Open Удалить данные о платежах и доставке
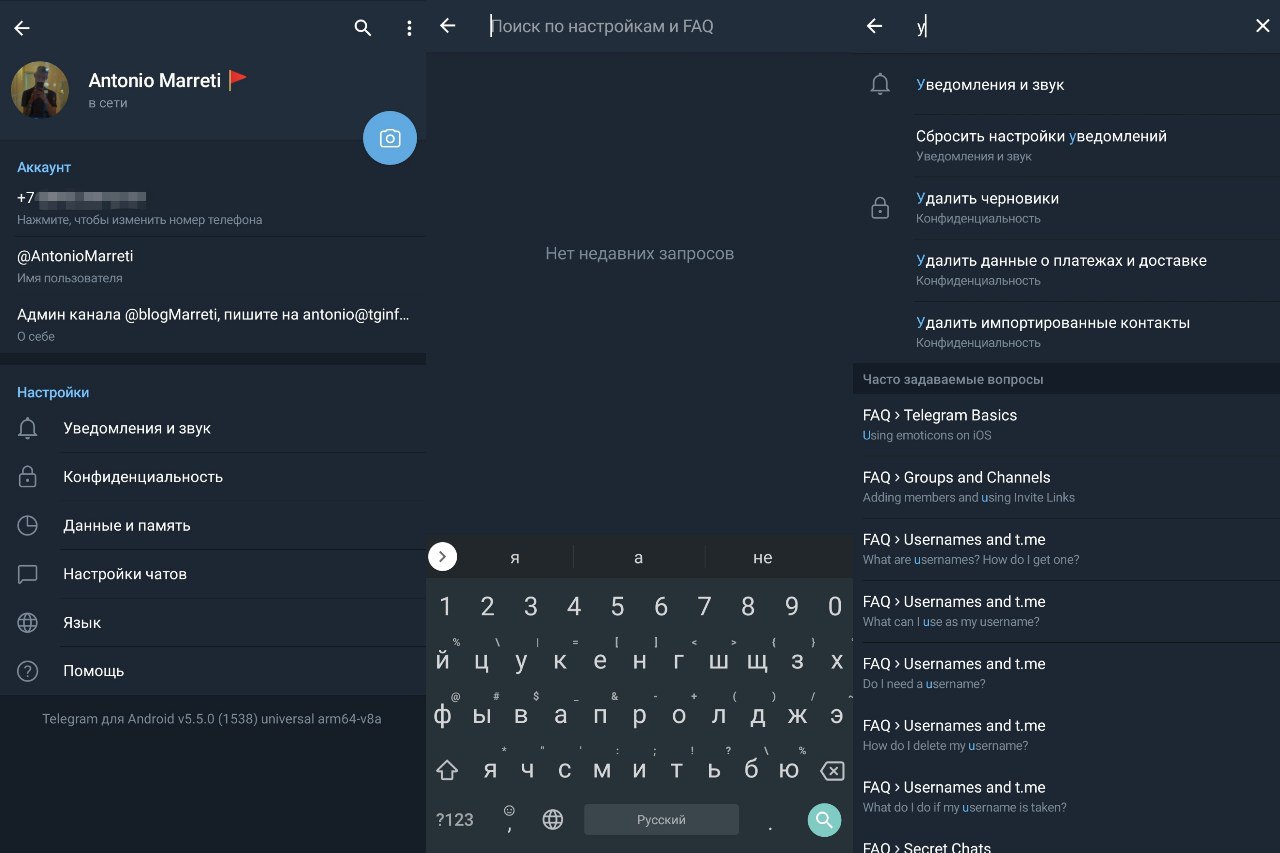The height and width of the screenshot is (853, 1280). coord(1066,269)
